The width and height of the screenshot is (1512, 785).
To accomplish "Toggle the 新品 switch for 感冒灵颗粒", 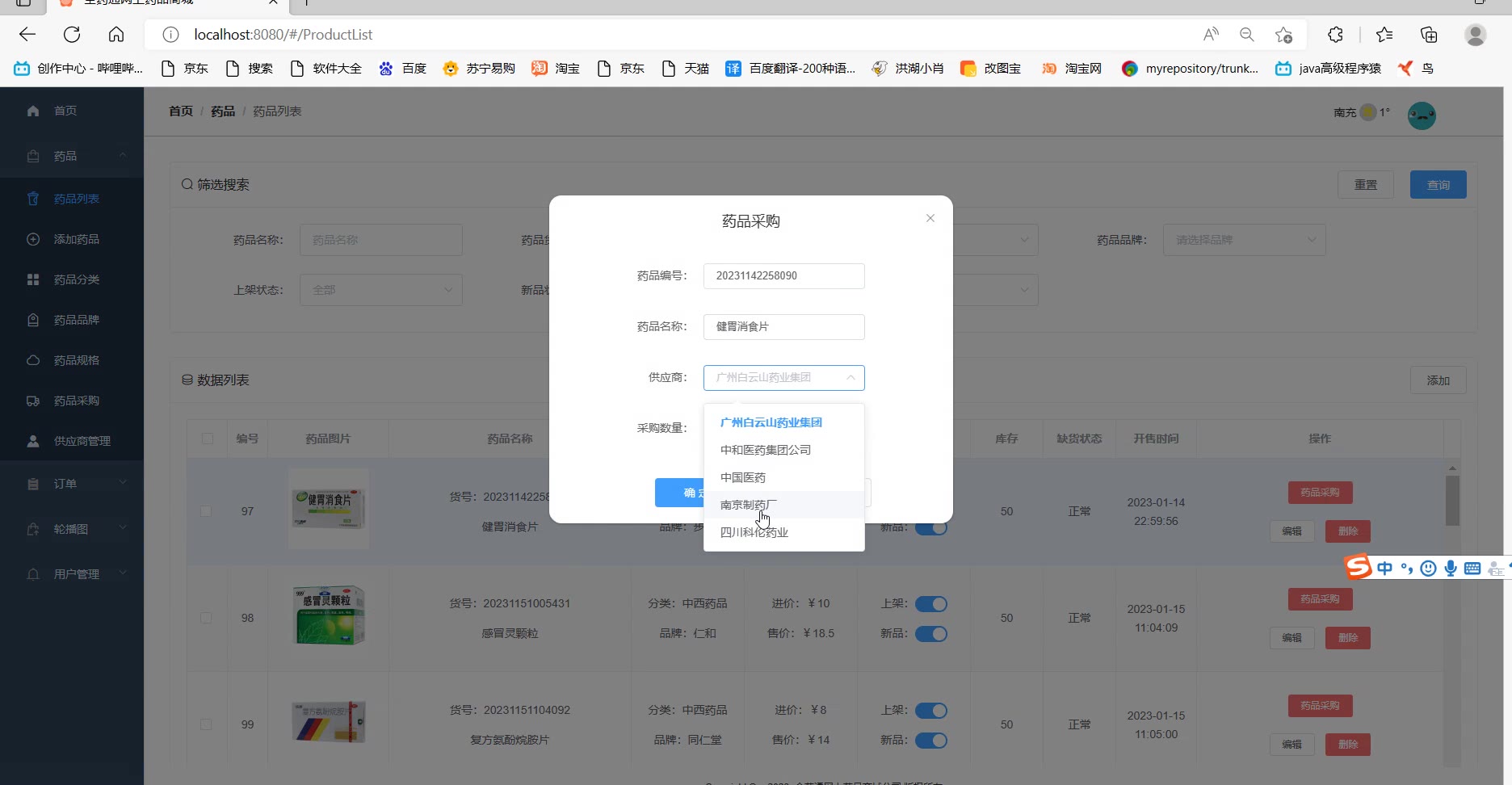I will click(931, 634).
